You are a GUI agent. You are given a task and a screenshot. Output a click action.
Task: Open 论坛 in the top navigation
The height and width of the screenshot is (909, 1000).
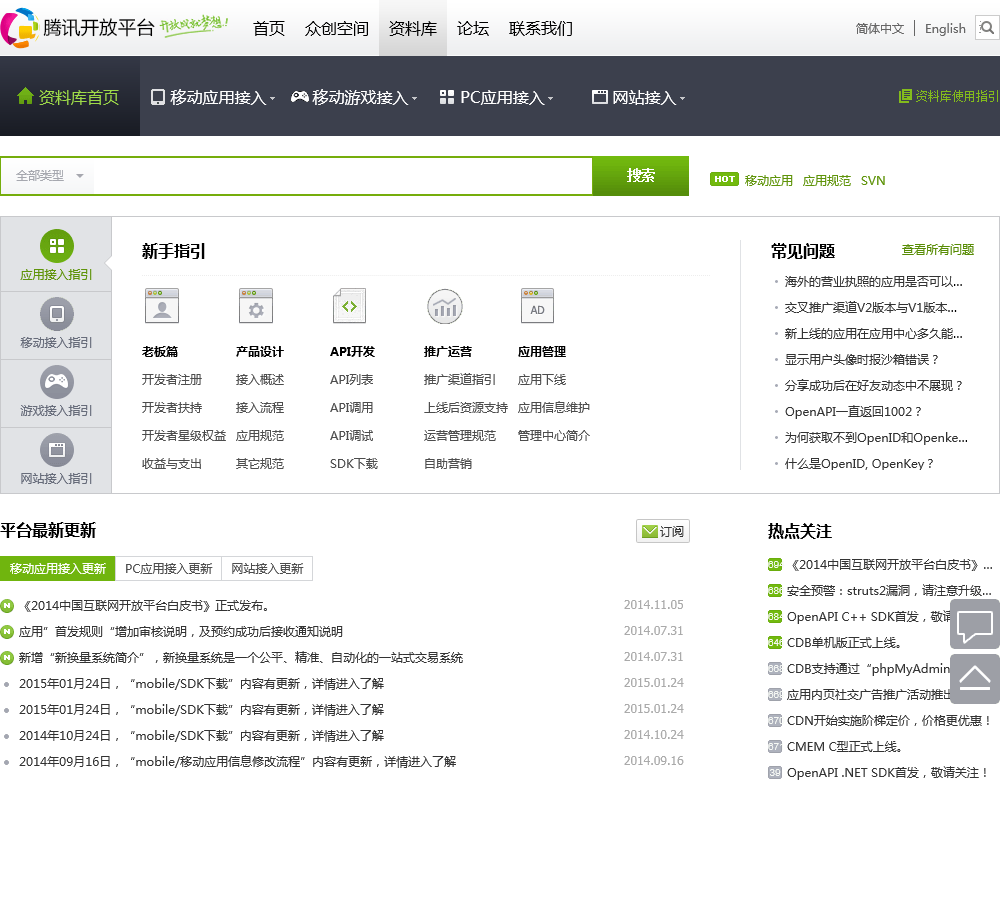tap(473, 28)
